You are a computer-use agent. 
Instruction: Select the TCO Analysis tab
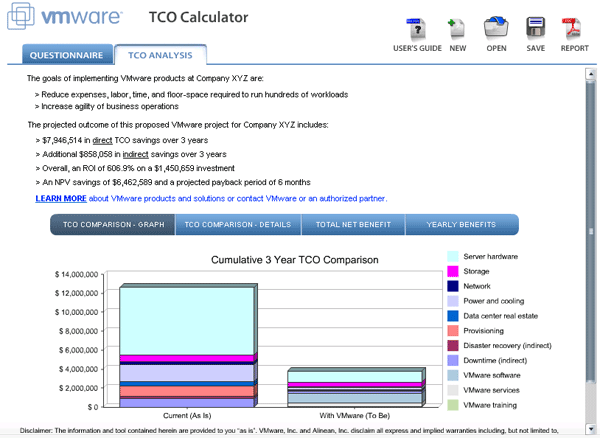pyautogui.click(x=160, y=55)
